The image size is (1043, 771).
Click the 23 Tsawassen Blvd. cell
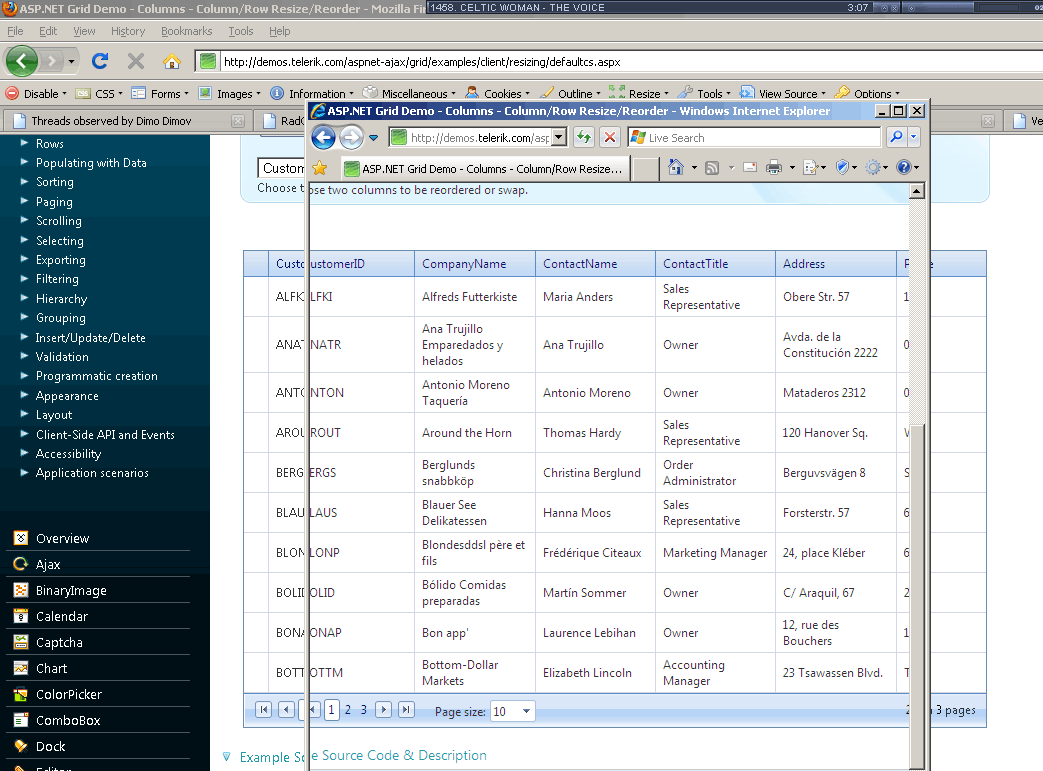(833, 673)
